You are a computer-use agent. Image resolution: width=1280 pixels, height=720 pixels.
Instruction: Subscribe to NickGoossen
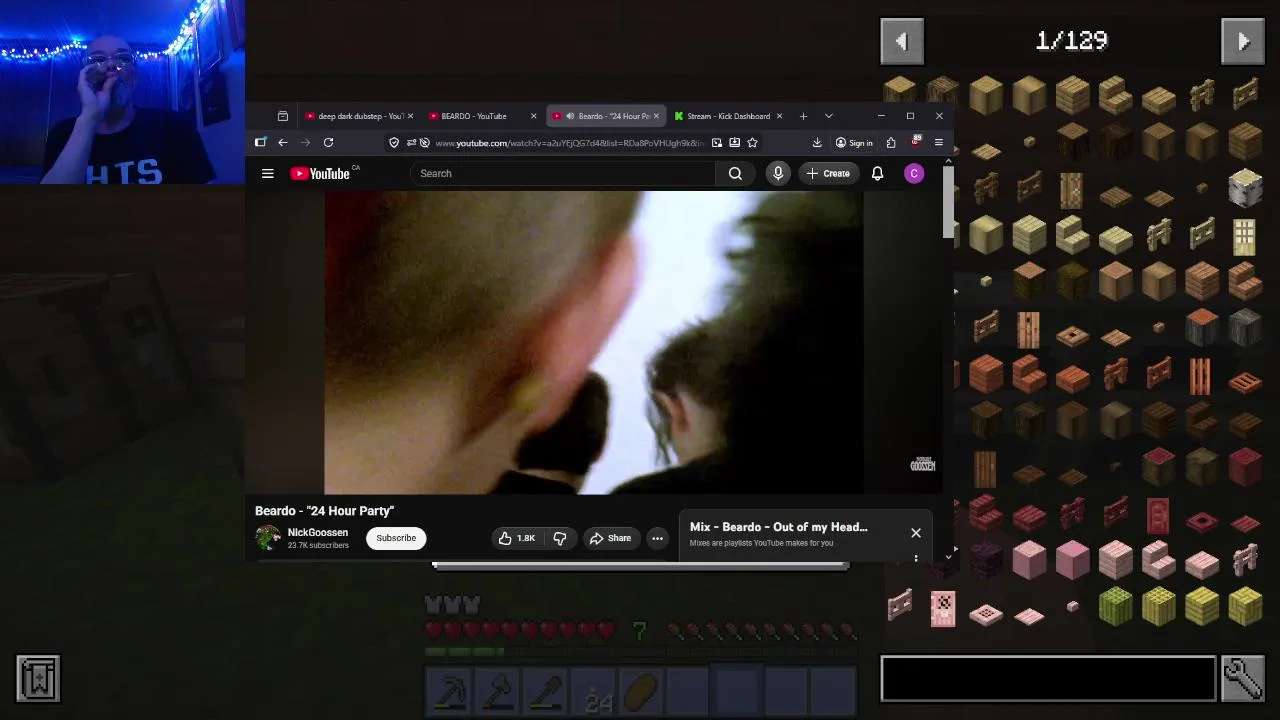tap(396, 538)
